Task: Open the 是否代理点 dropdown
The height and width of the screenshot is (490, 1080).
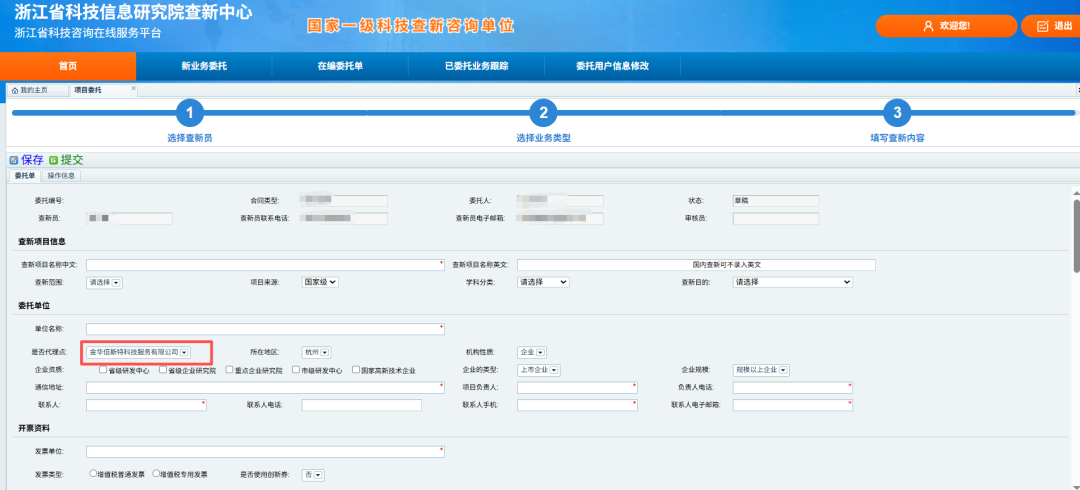Action: click(x=185, y=352)
